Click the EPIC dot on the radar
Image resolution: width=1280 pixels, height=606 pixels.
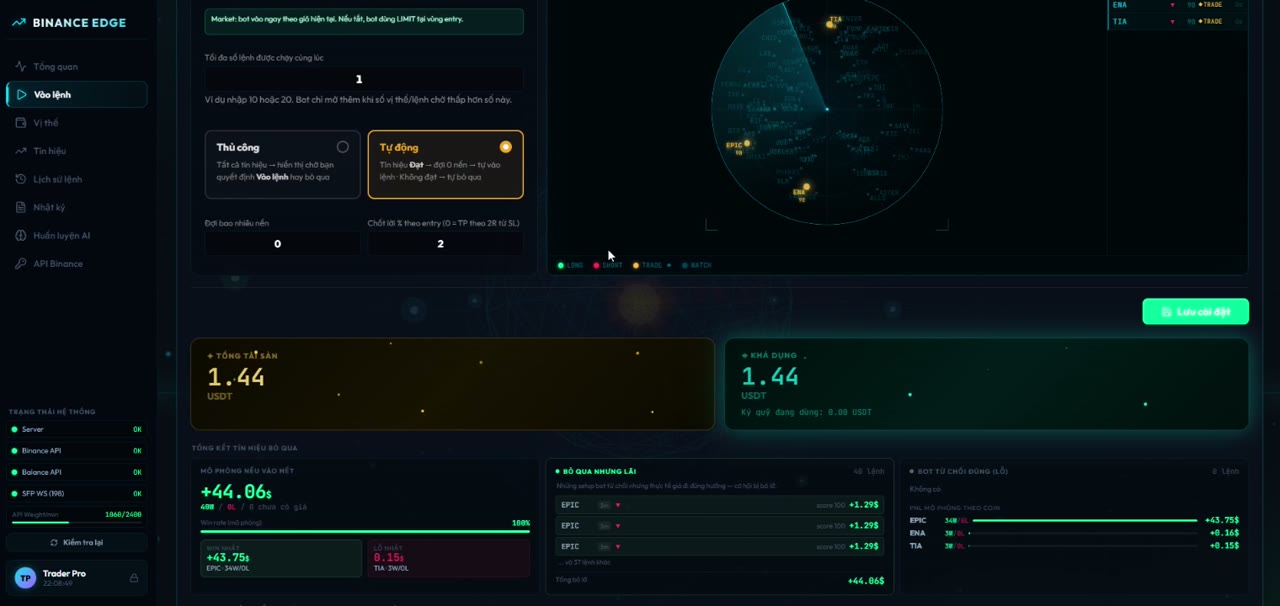(x=746, y=143)
